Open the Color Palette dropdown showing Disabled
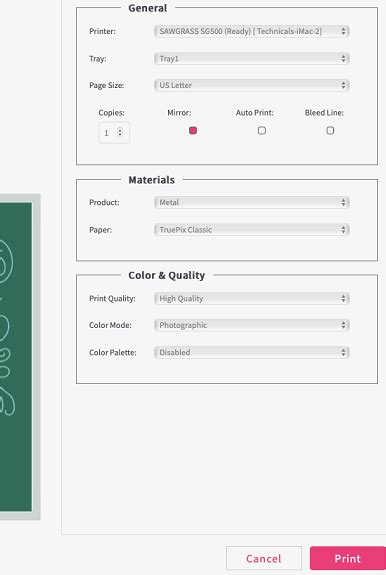 tap(251, 352)
